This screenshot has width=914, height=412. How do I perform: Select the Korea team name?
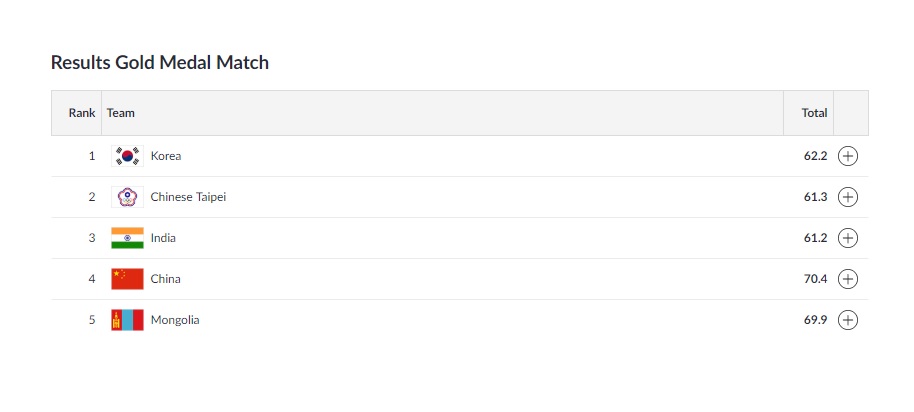coord(166,156)
